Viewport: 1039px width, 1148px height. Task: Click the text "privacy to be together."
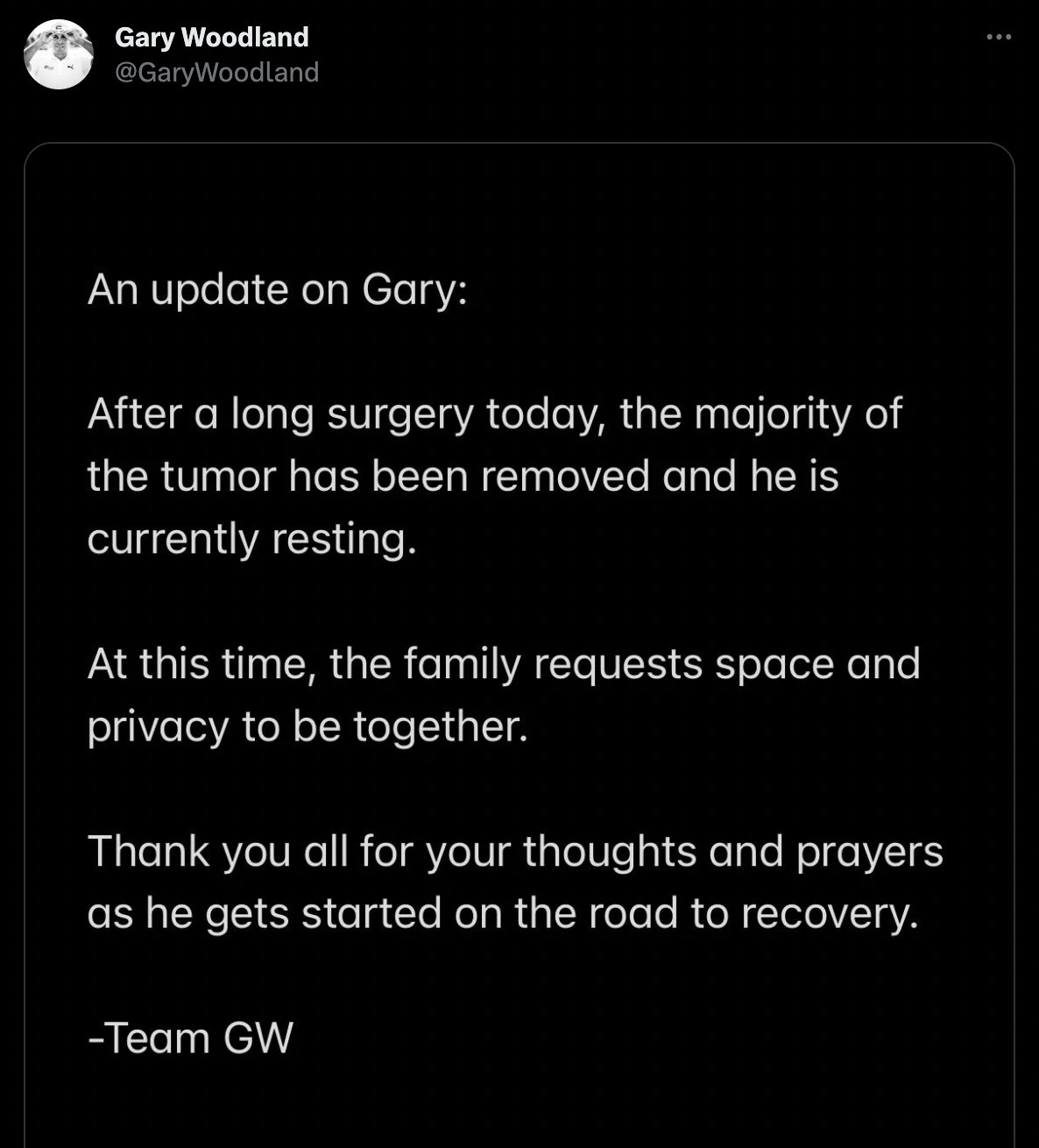click(x=307, y=726)
